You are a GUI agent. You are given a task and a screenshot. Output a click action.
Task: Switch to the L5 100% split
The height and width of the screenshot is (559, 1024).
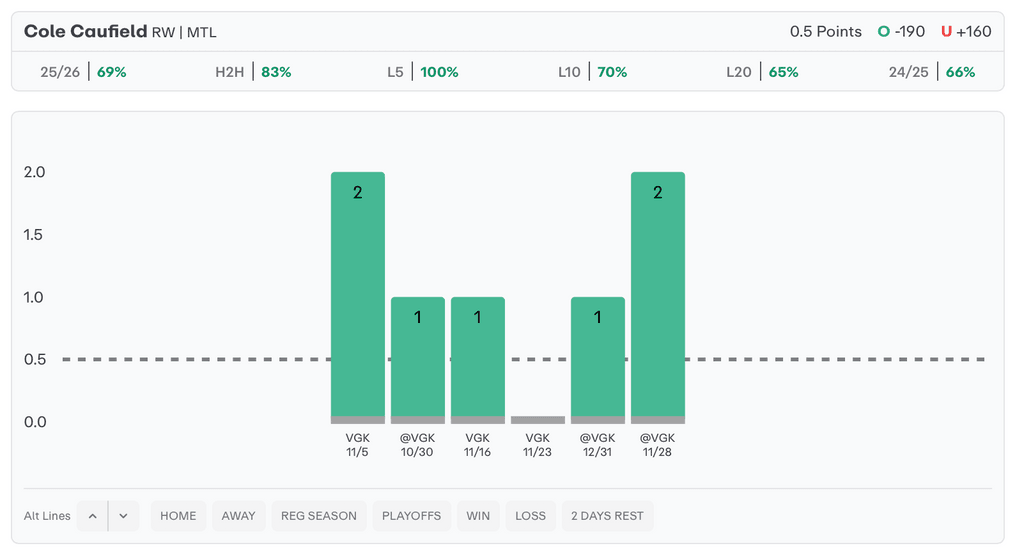point(422,72)
